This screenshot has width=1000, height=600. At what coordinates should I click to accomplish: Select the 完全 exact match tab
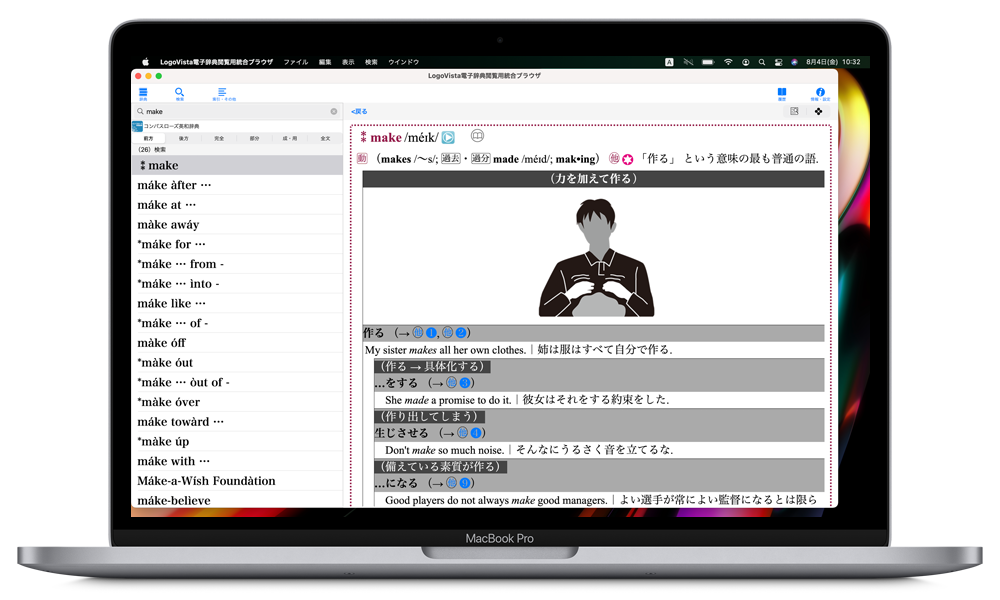pyautogui.click(x=219, y=138)
